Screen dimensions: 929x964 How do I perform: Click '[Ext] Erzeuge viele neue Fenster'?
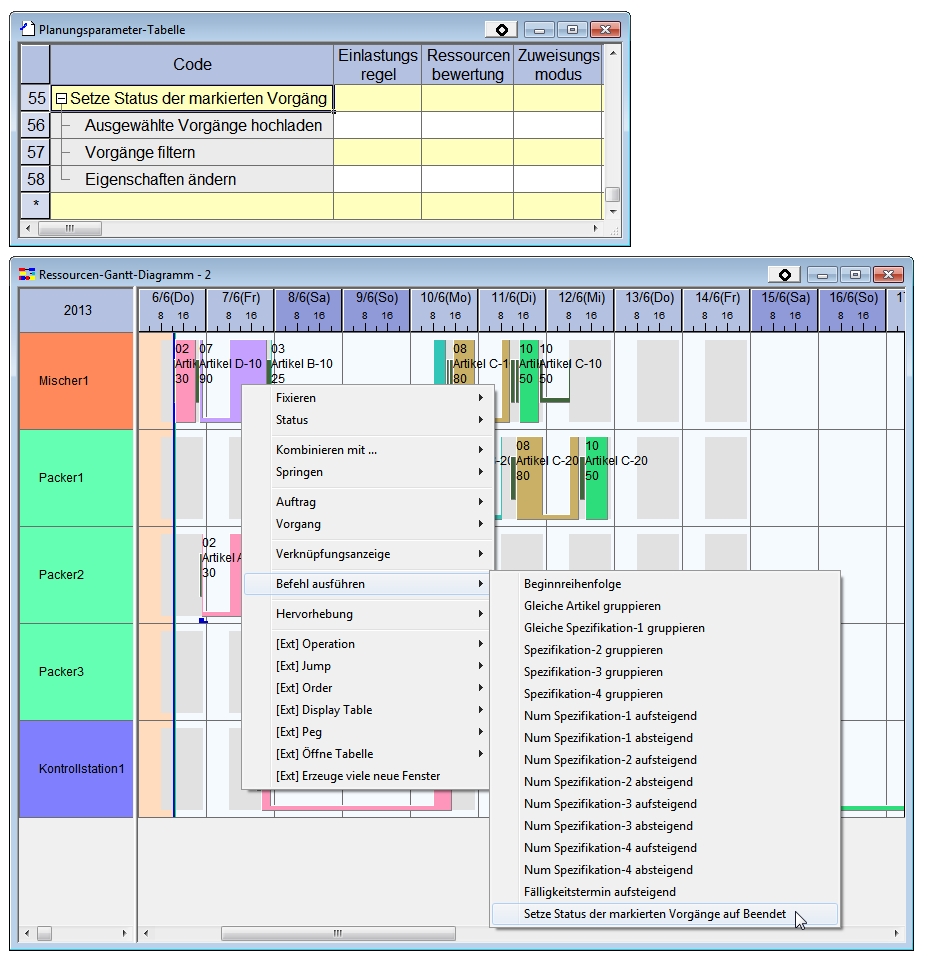click(358, 776)
